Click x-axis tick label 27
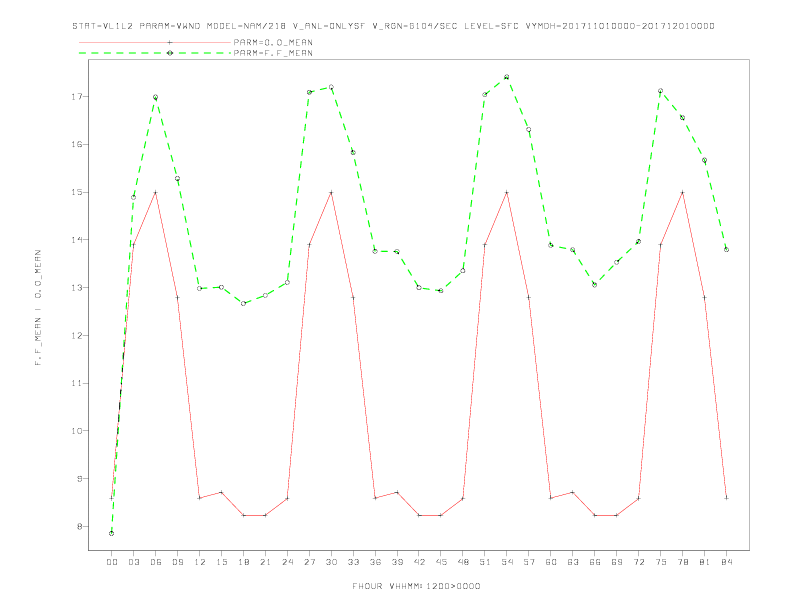 309,562
